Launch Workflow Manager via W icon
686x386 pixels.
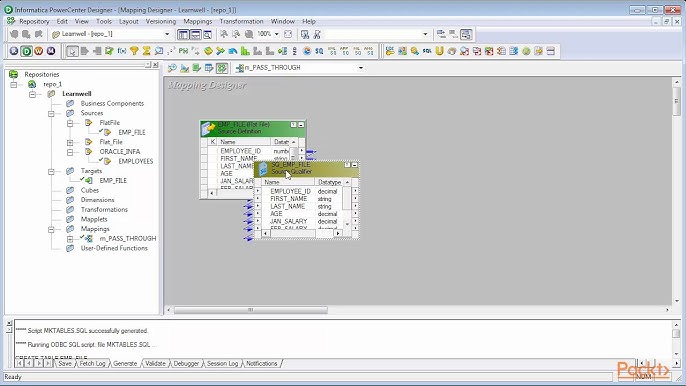tap(38, 51)
